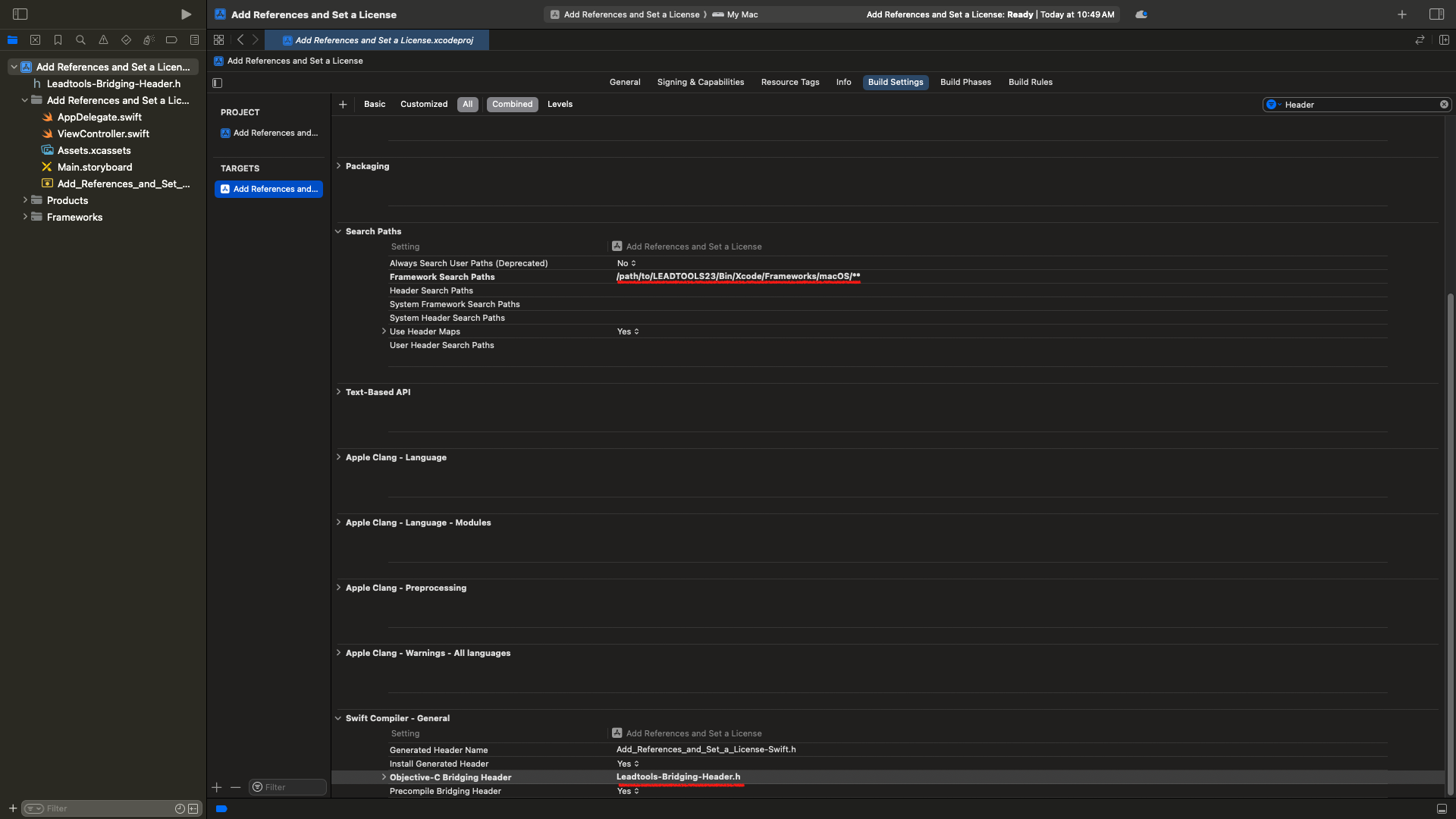1456x819 pixels.
Task: Expand the Frameworks group in navigator
Action: point(25,217)
